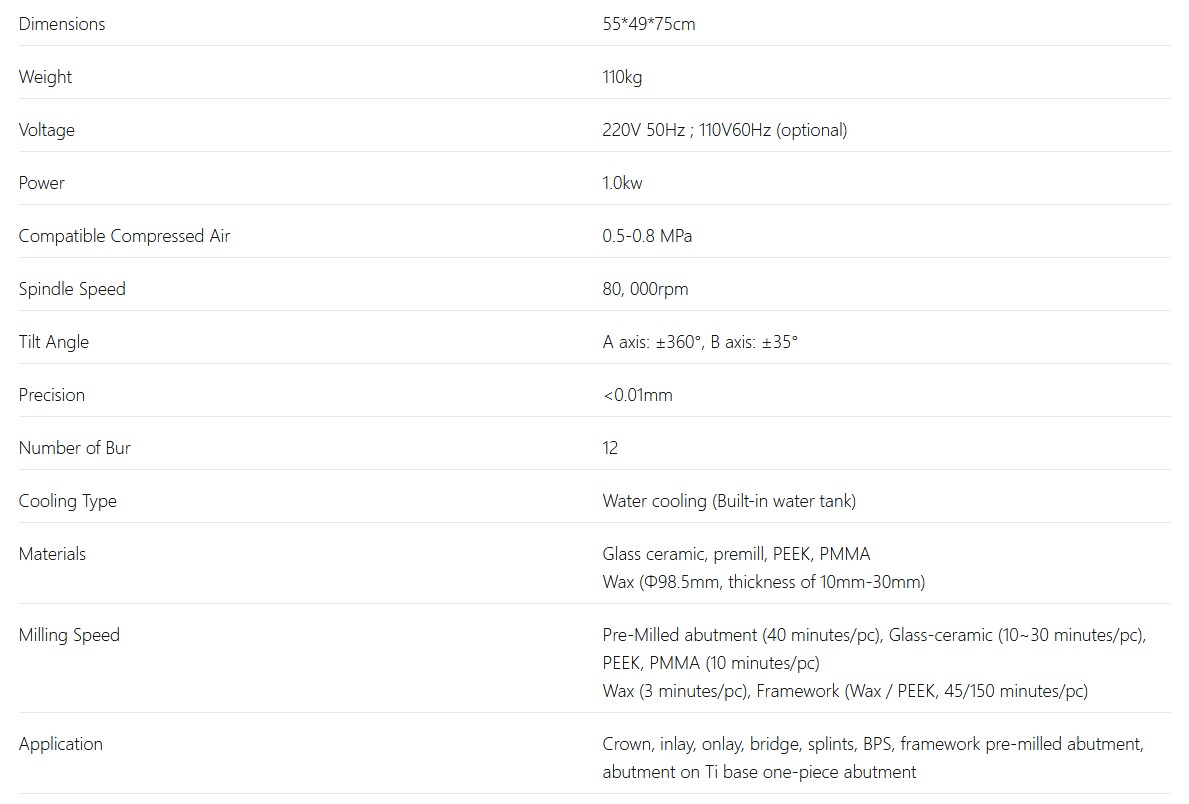Screen dimensions: 1189x804
Task: Click the Spindle Speed label
Action: 72,289
